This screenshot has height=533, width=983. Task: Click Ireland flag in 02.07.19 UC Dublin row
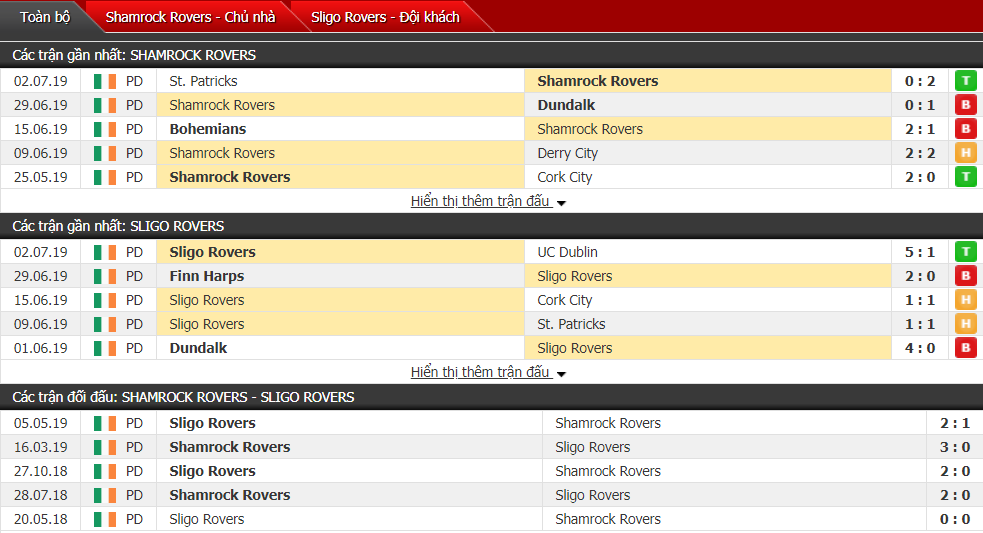pos(105,252)
